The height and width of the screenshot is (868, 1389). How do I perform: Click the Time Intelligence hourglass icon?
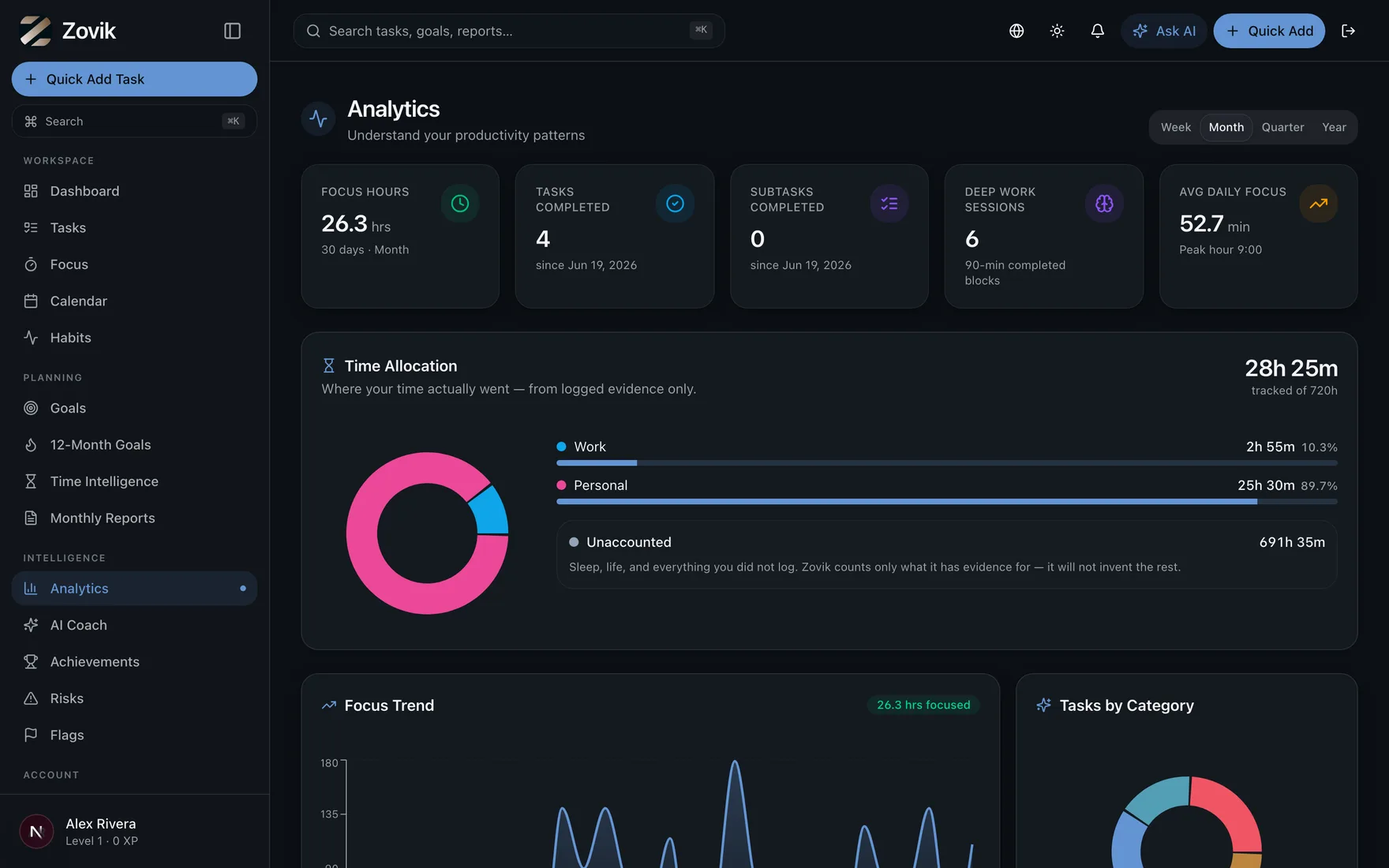coord(31,481)
